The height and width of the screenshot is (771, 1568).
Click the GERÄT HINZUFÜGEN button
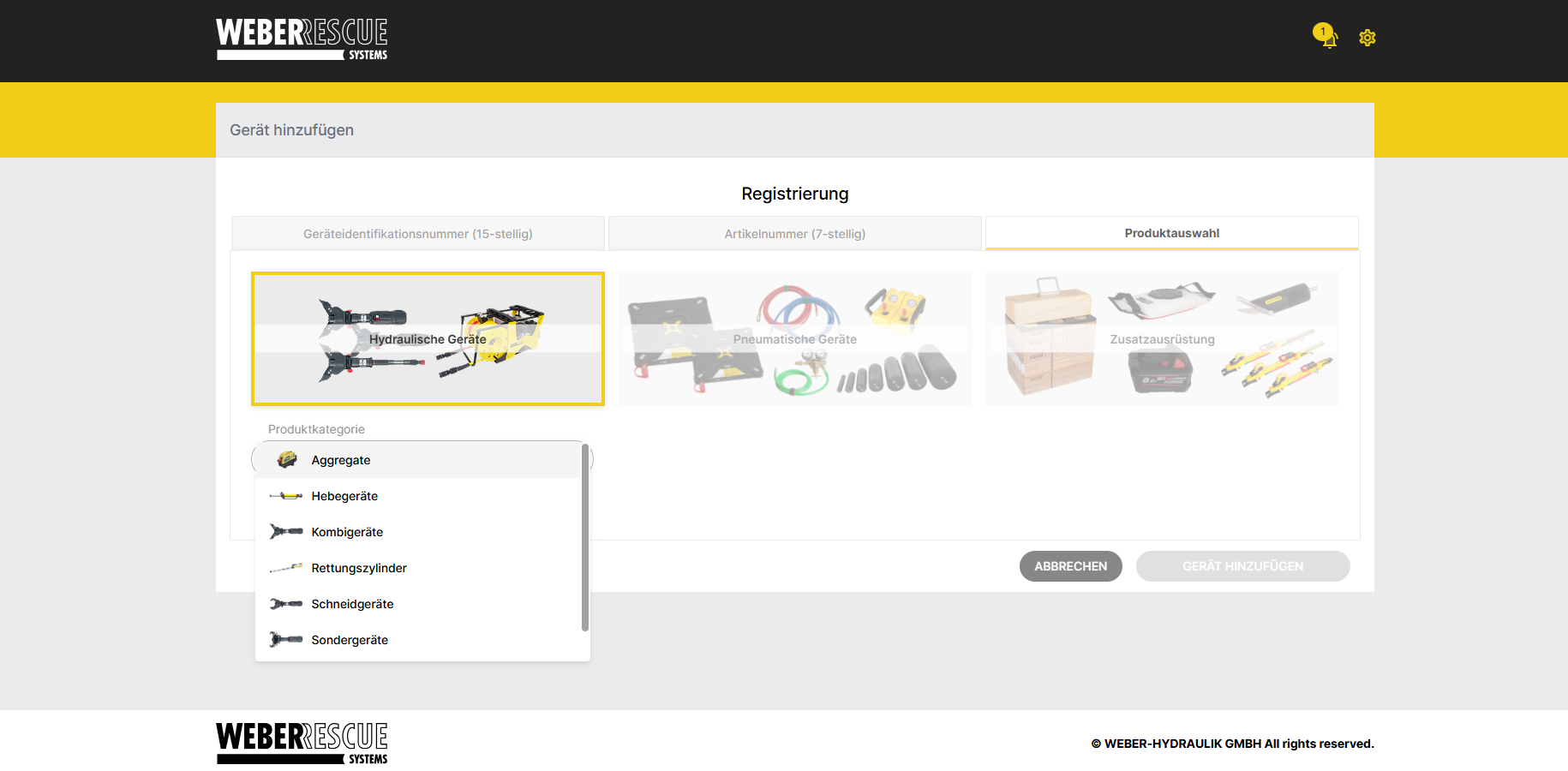point(1243,566)
